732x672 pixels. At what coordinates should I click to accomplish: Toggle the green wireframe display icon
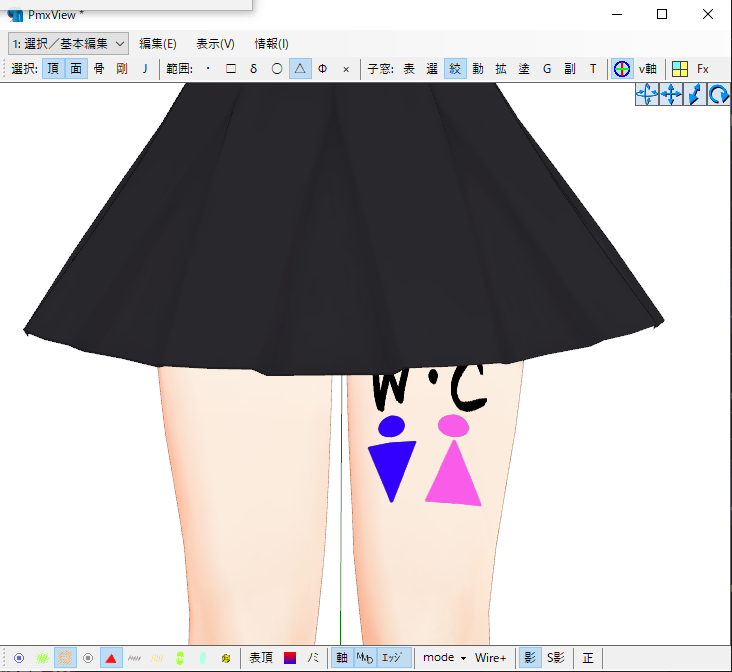tap(42, 658)
